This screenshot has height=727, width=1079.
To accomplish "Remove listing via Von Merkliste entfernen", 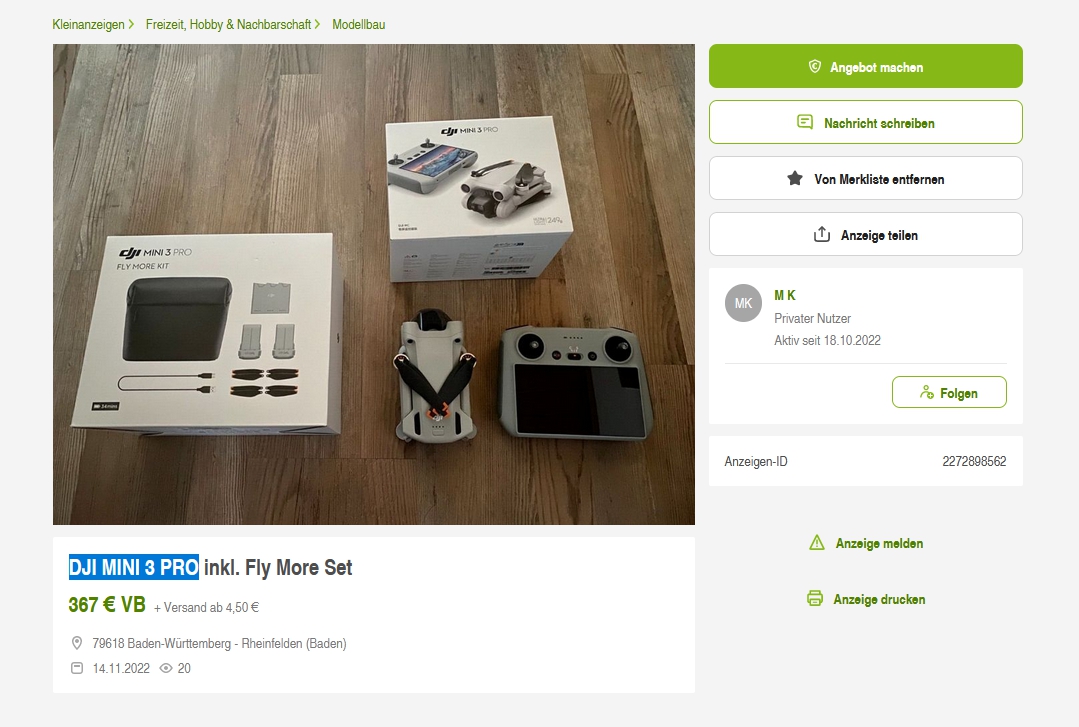I will [x=866, y=179].
